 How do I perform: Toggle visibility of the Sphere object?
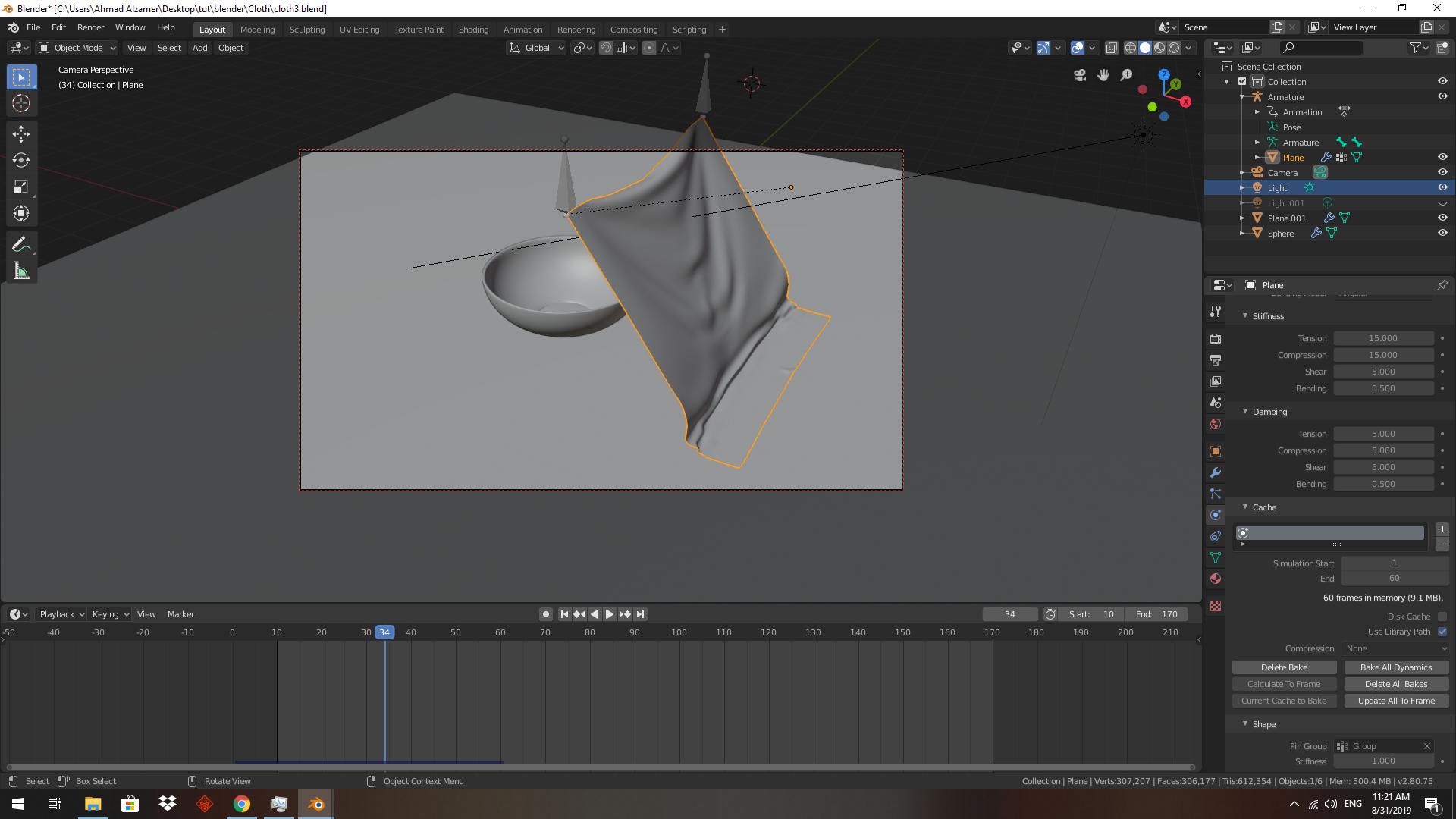pyautogui.click(x=1443, y=233)
